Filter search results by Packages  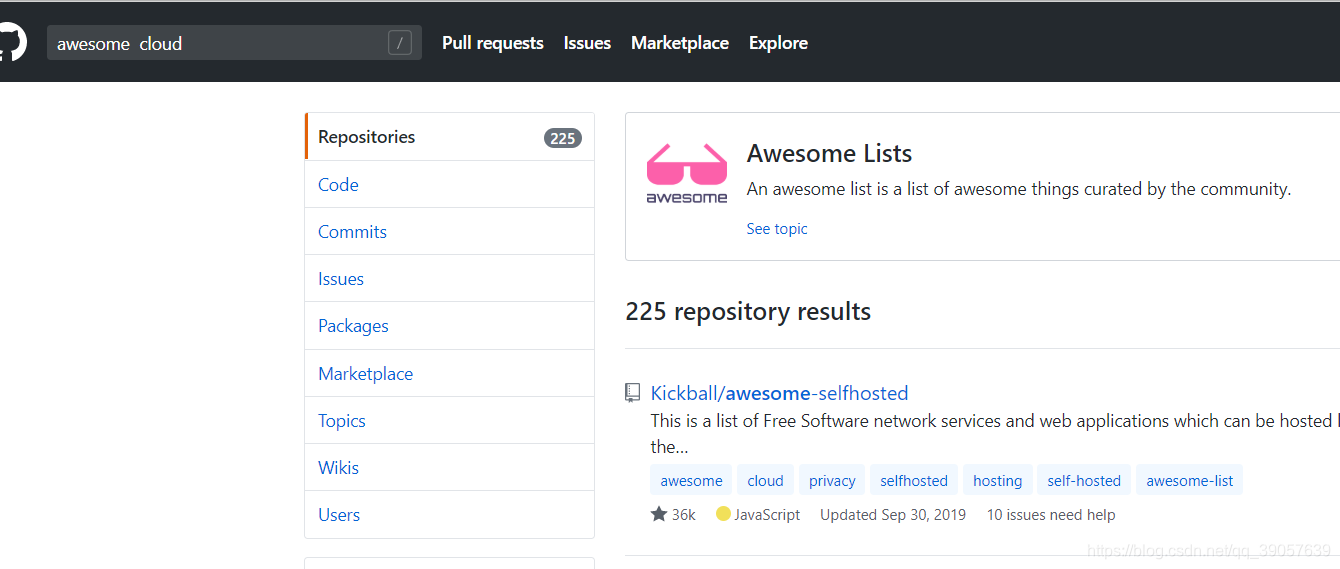click(449, 325)
